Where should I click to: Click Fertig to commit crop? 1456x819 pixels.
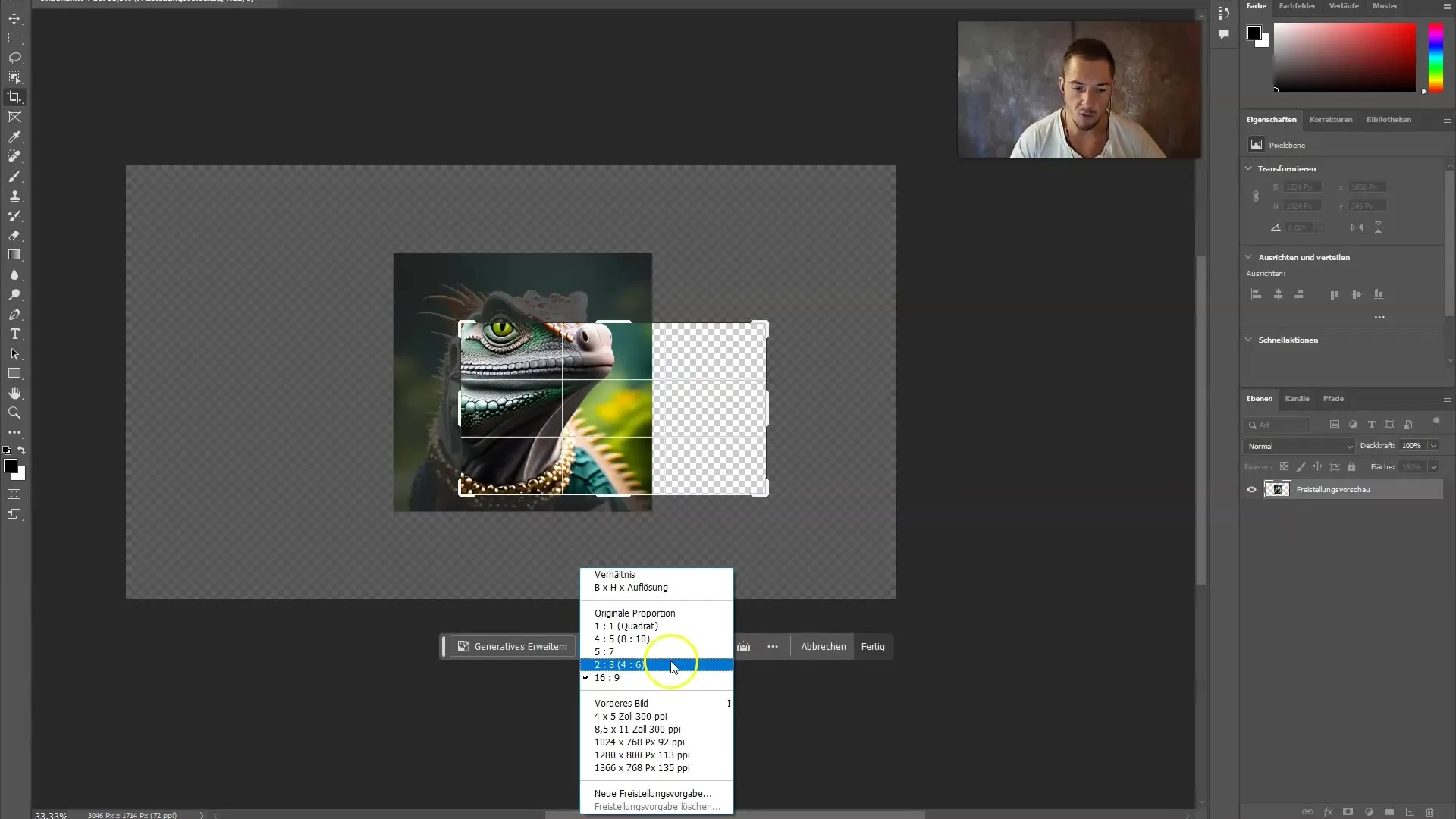[873, 647]
